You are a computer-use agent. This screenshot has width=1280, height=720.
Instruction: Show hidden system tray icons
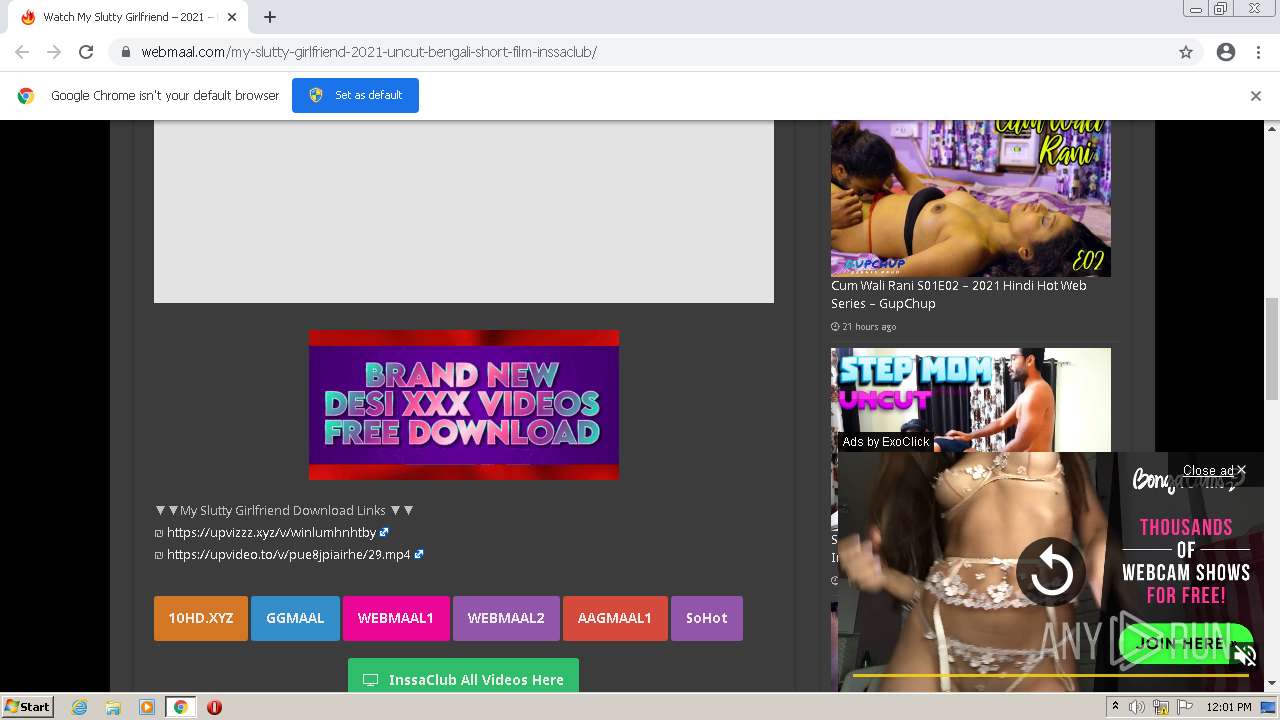point(1115,707)
